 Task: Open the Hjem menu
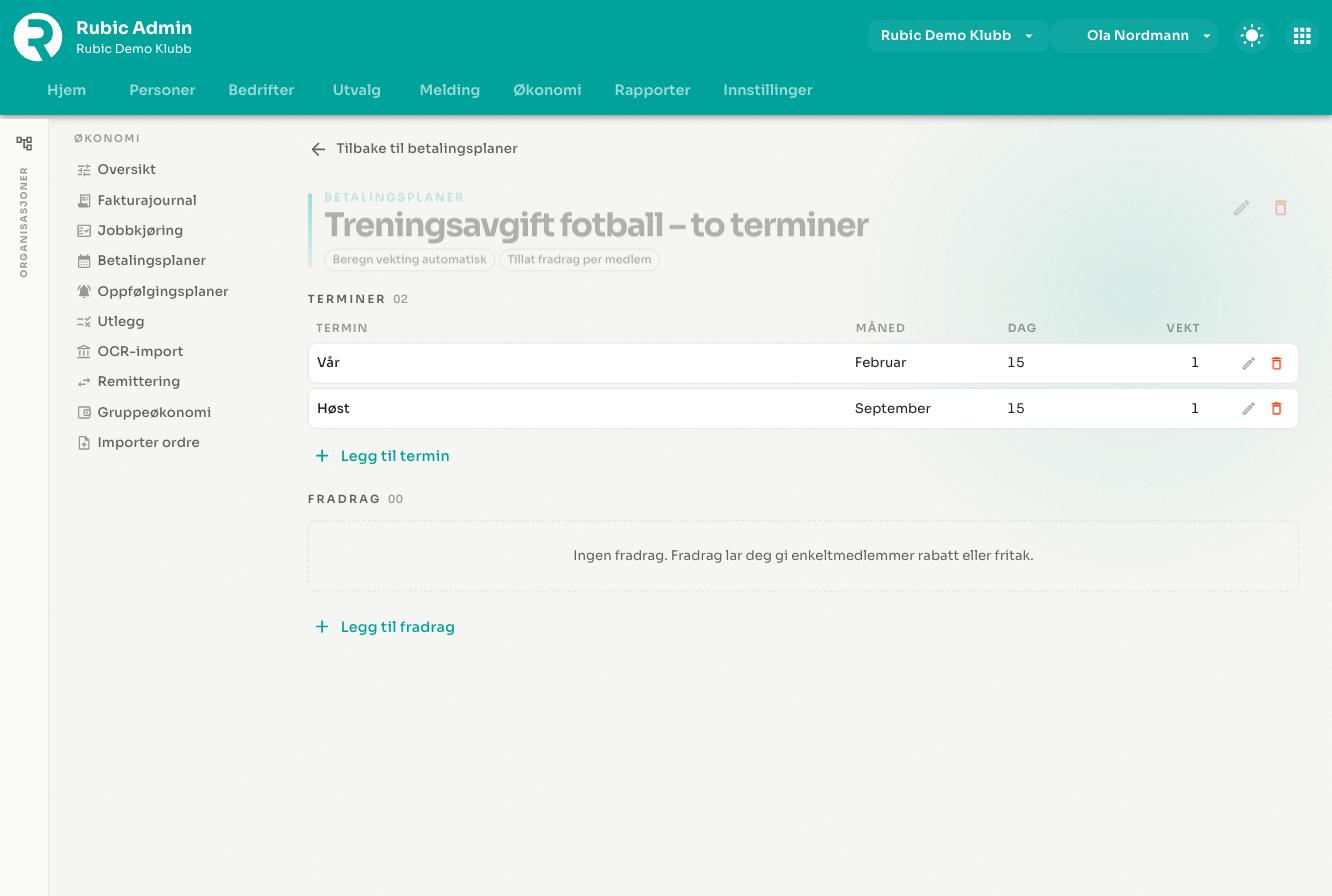(x=67, y=90)
